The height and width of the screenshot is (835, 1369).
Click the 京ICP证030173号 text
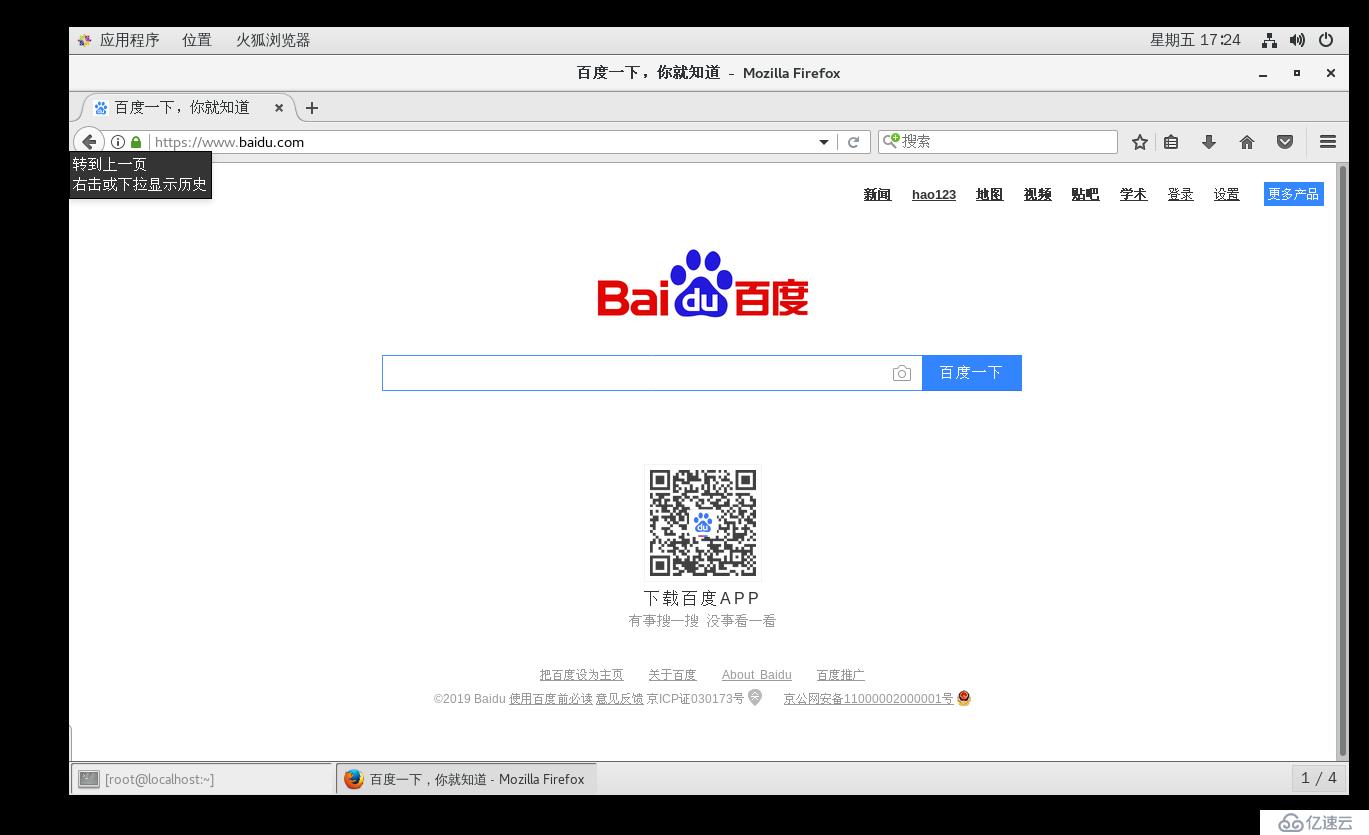(695, 699)
